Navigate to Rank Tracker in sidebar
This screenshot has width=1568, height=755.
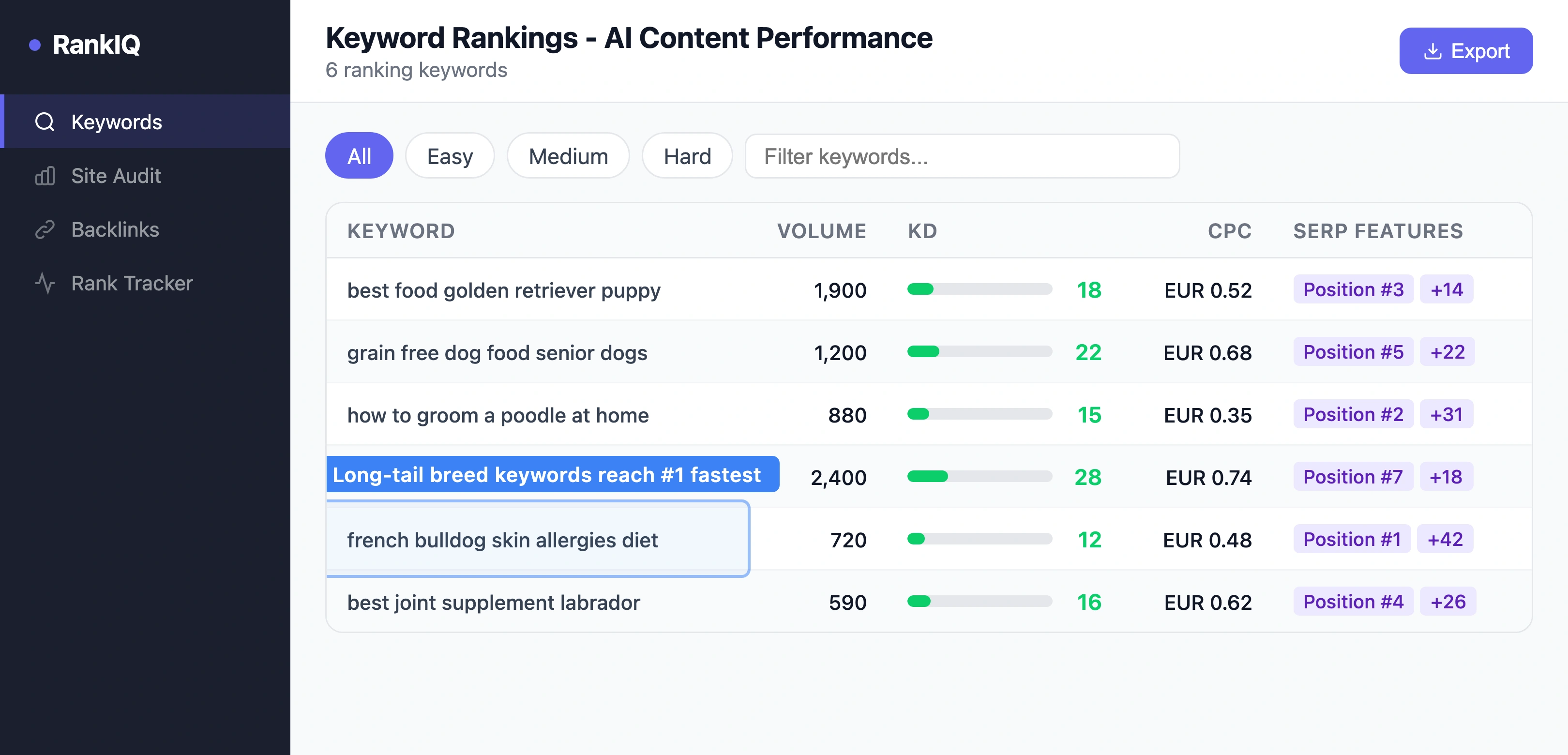132,283
